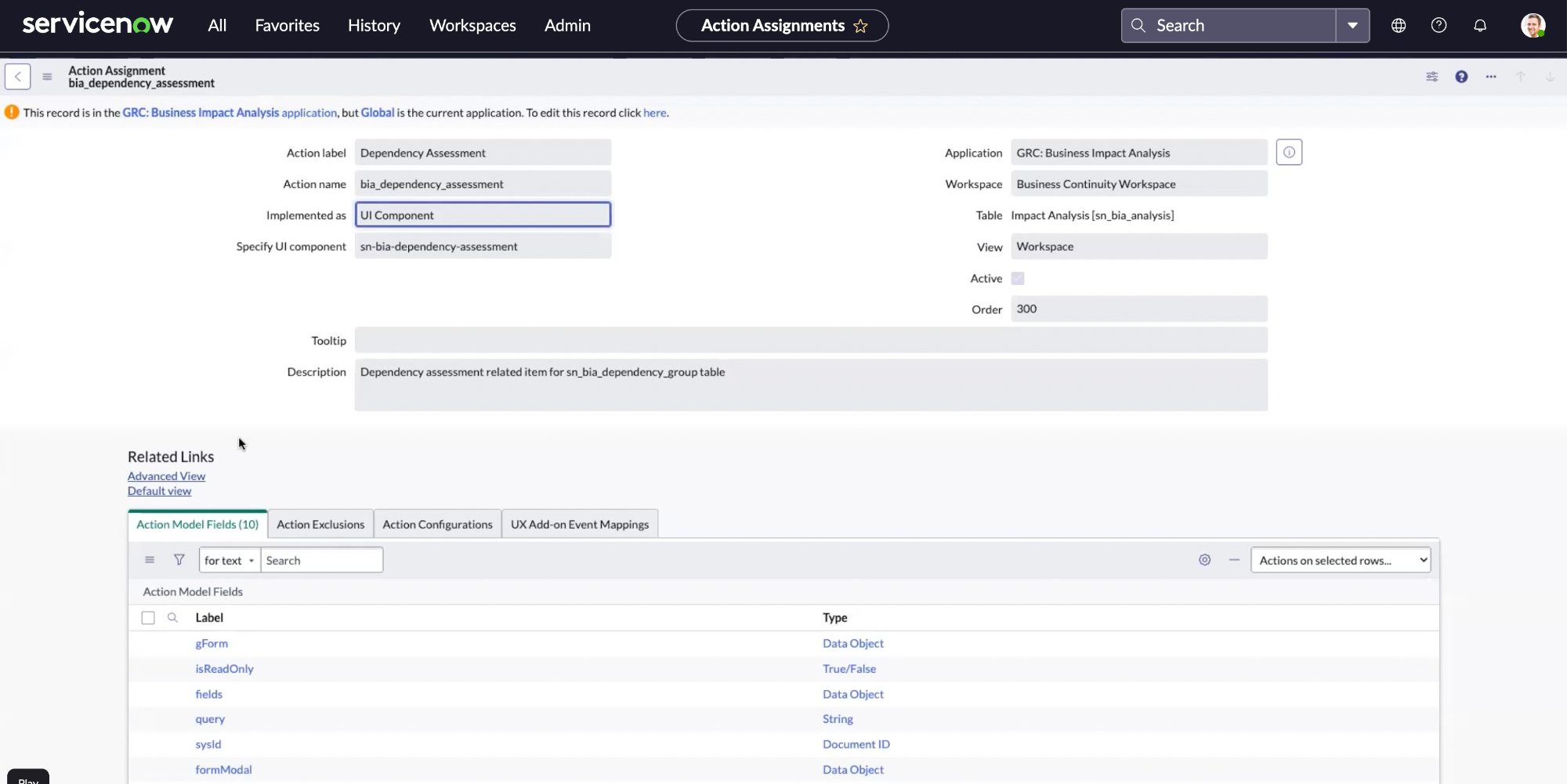Collapse the related list with minus icon
The image size is (1567, 784).
1234,560
